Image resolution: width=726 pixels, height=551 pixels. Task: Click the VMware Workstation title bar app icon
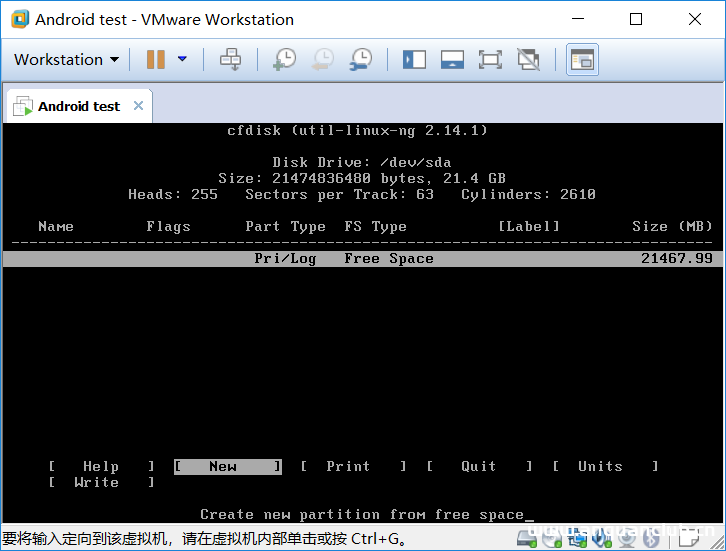click(x=20, y=19)
